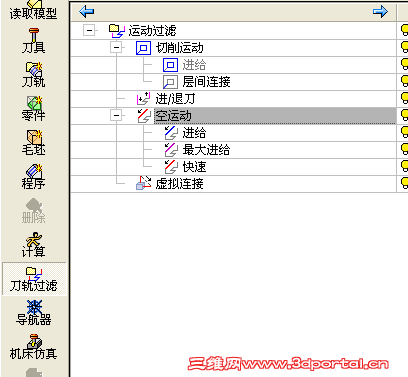
Task: Click the greyed 进给 blue square icon
Action: [170, 65]
